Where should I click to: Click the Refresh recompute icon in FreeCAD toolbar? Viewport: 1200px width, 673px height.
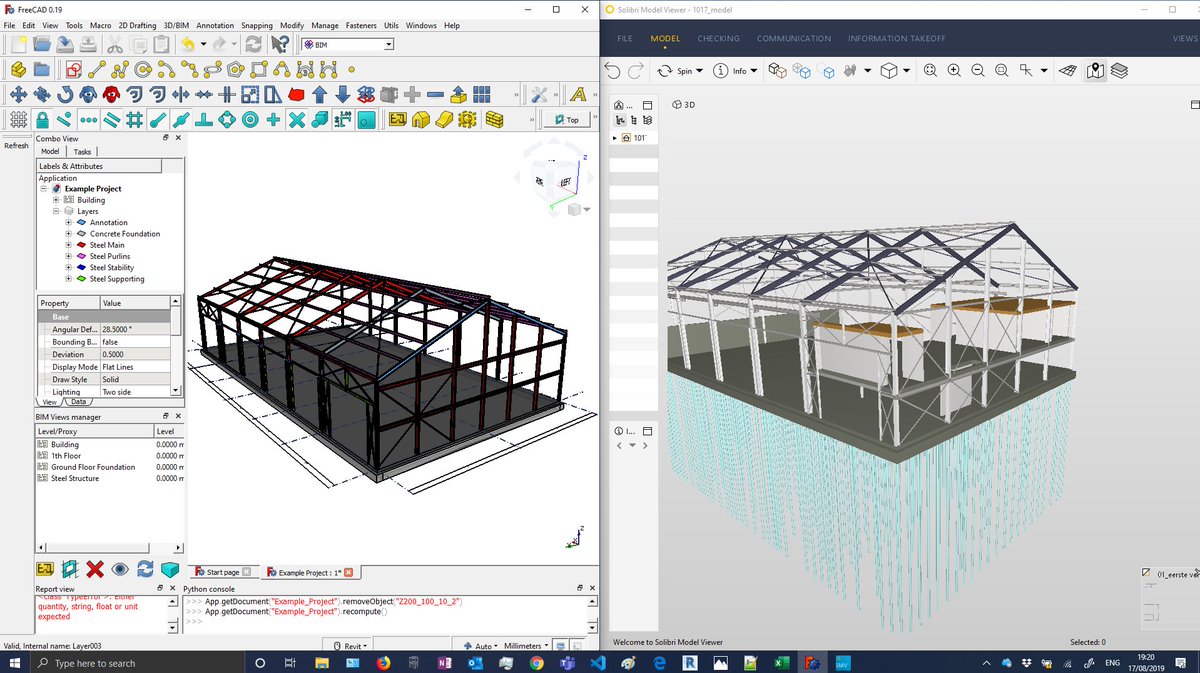254,44
